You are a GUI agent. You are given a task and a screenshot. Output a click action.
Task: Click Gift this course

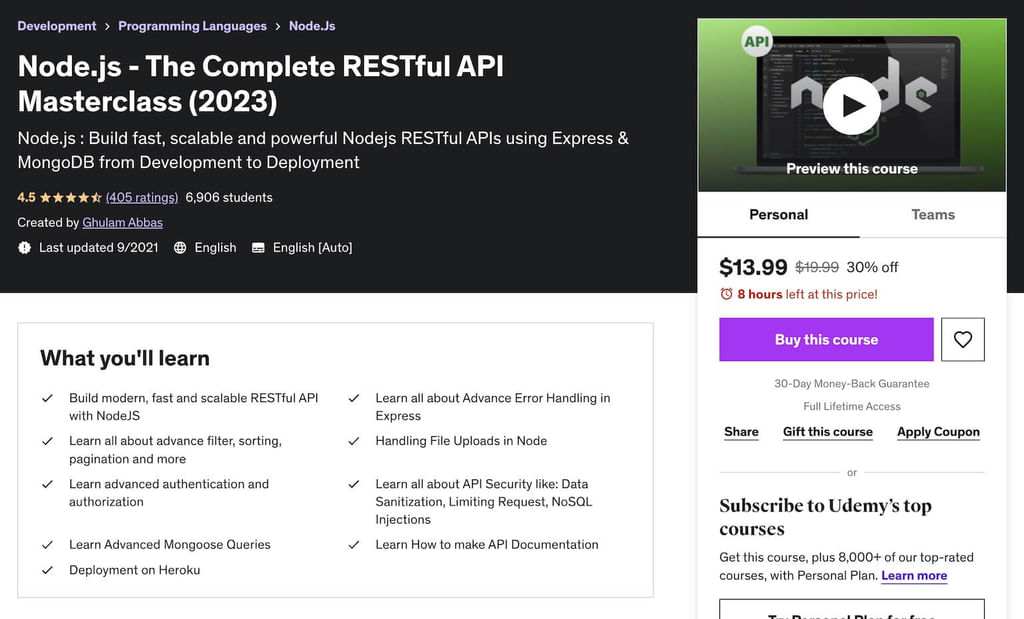[828, 431]
